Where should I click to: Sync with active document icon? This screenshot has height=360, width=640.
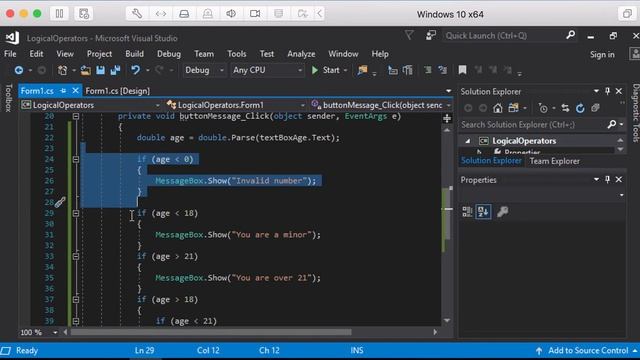point(565,108)
